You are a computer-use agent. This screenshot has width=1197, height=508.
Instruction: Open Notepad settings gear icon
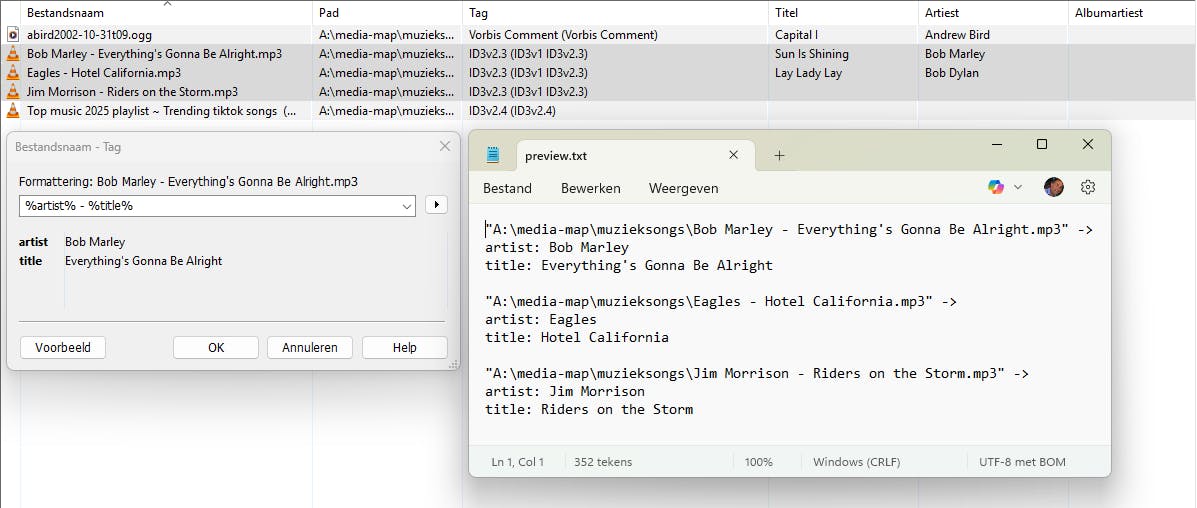(1088, 187)
